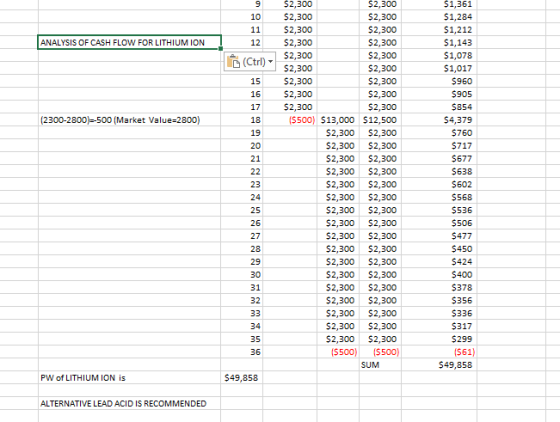Image resolution: width=560 pixels, height=422 pixels.
Task: Click the $1,212 cell in year 11 row
Action: point(439,30)
